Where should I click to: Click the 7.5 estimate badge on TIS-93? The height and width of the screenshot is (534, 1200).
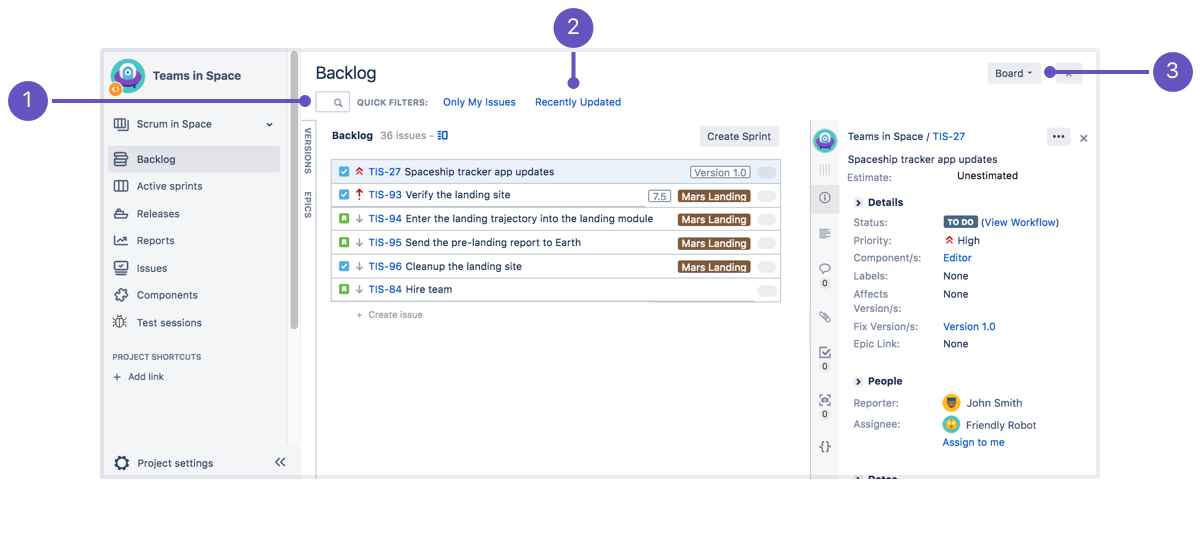tap(659, 196)
